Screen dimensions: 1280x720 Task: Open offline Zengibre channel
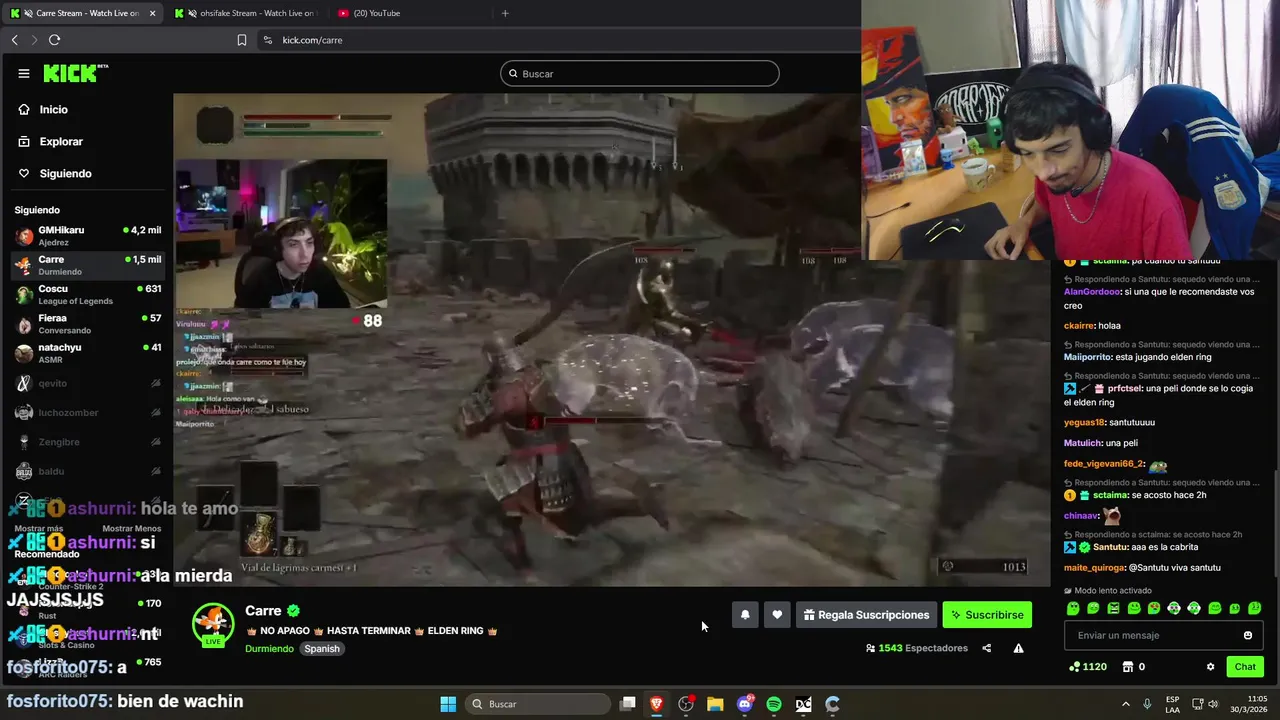coord(87,442)
